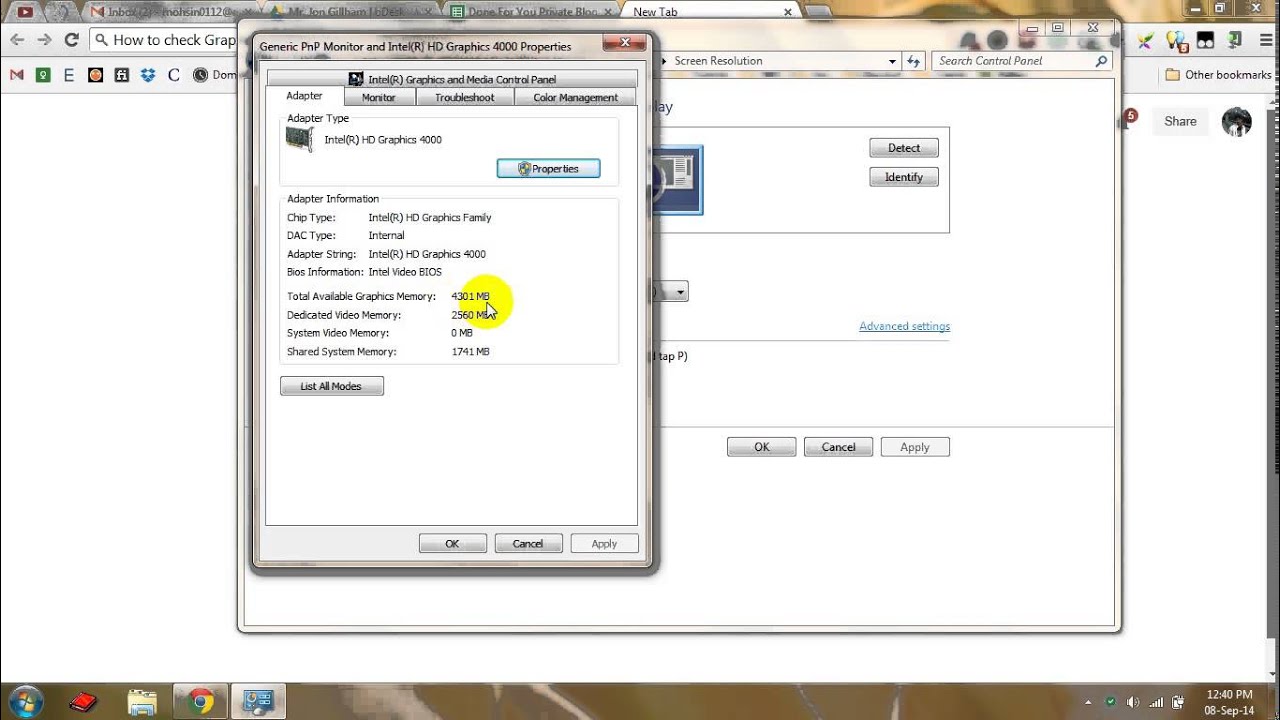Click the volume speaker tray icon
This screenshot has height=720, width=1280.
(x=1133, y=702)
